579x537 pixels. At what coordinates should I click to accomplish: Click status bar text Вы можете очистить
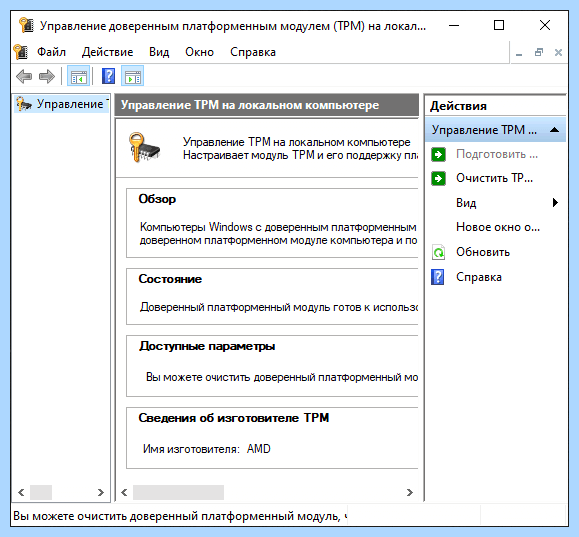(x=180, y=516)
